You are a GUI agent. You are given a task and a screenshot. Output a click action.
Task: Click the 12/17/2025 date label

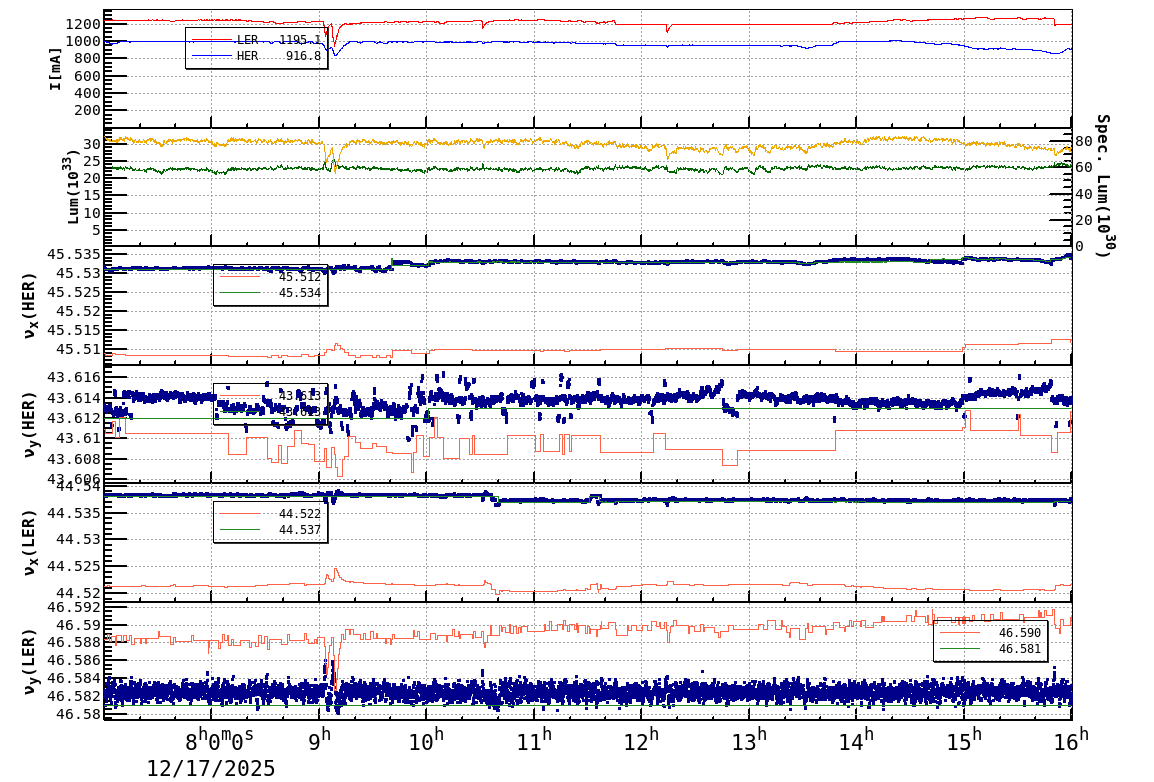click(210, 769)
